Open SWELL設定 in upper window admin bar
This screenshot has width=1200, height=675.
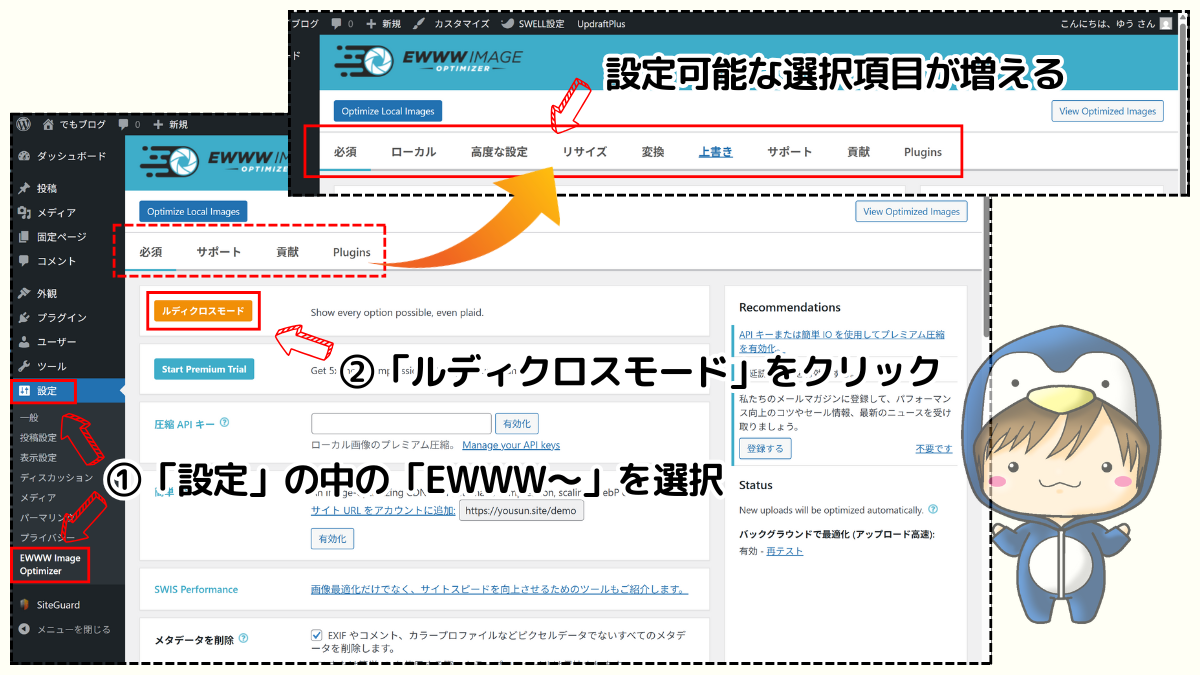(533, 22)
